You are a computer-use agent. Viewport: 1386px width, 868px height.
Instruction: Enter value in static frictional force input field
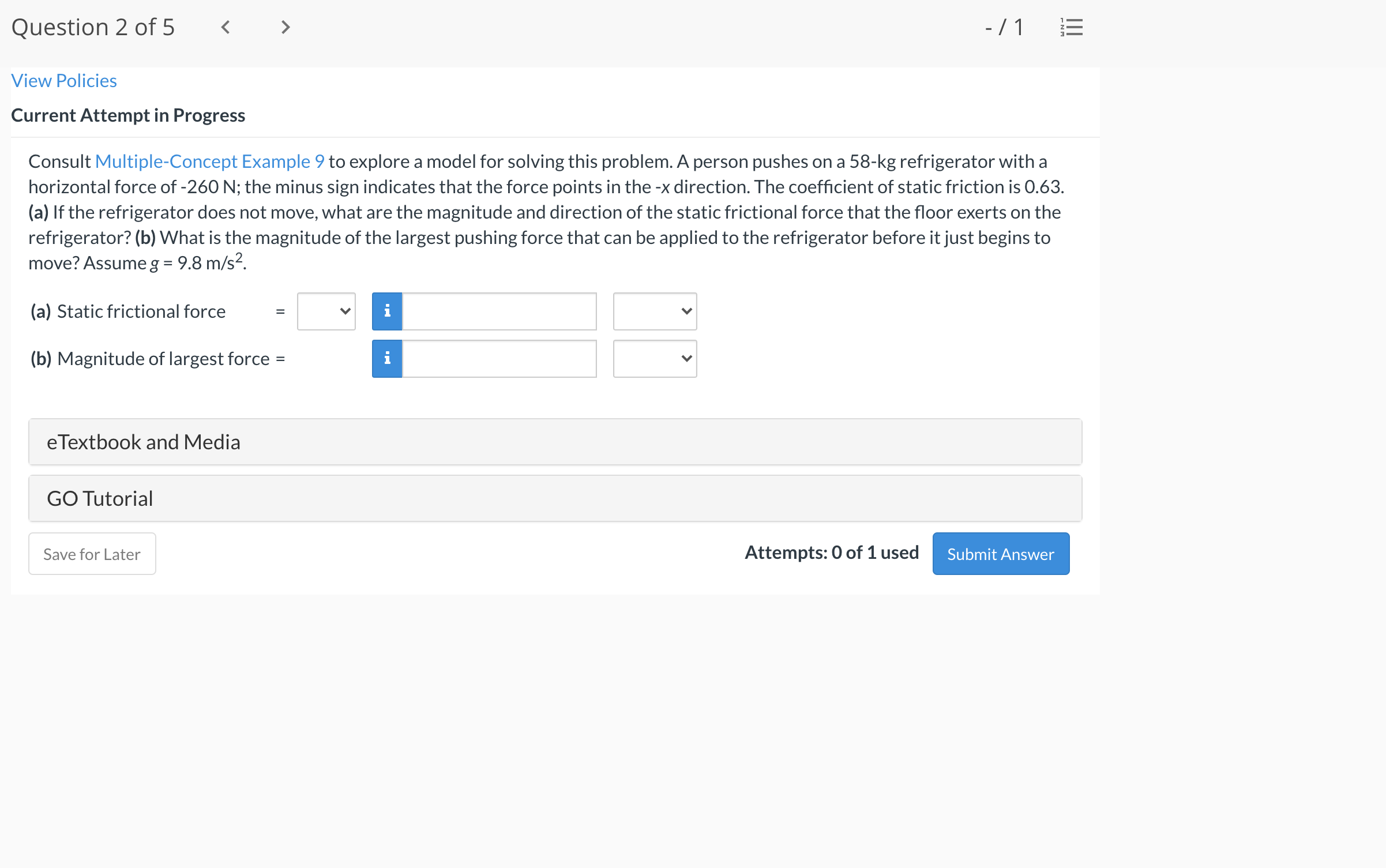[x=500, y=310]
